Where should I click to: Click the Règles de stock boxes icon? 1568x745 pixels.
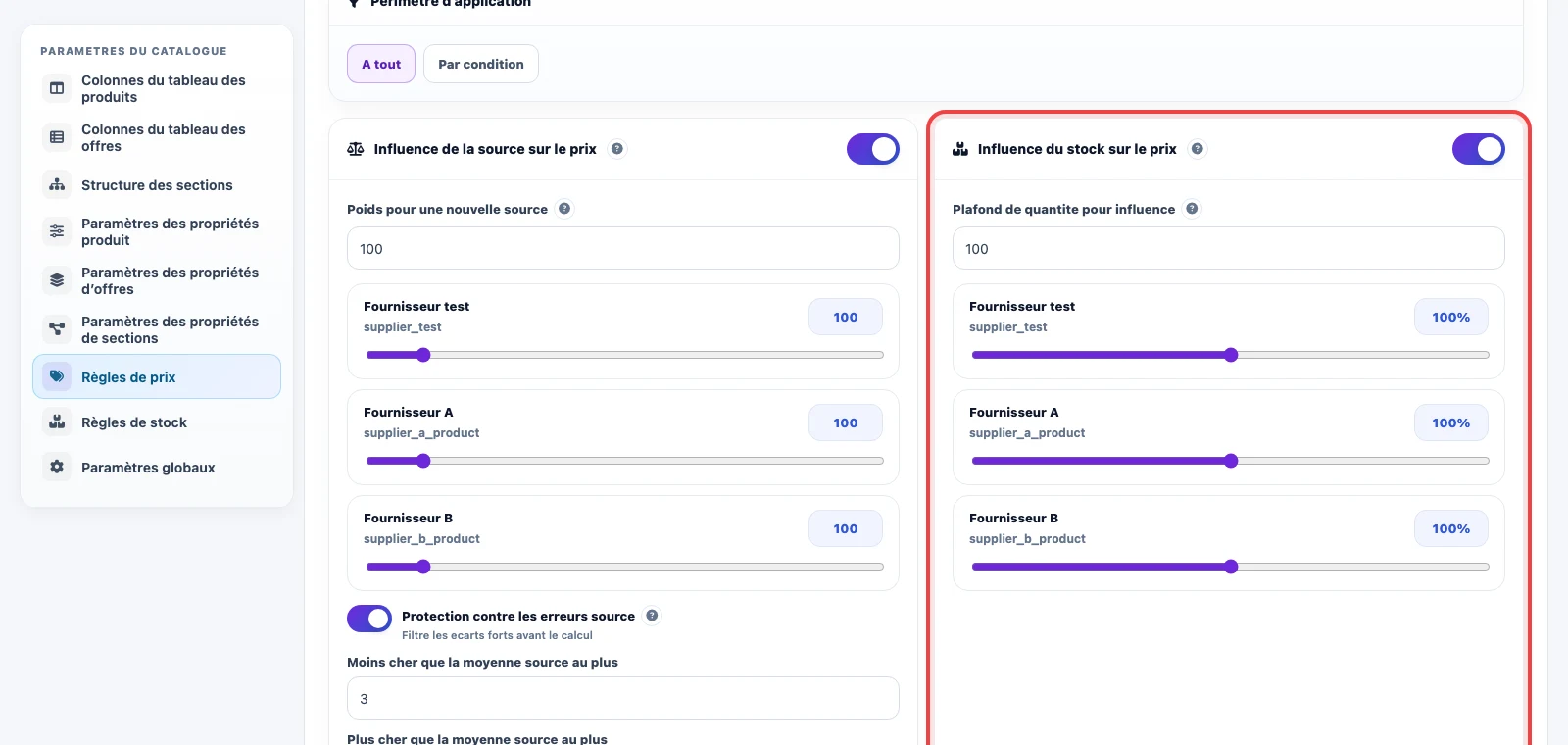coord(57,422)
